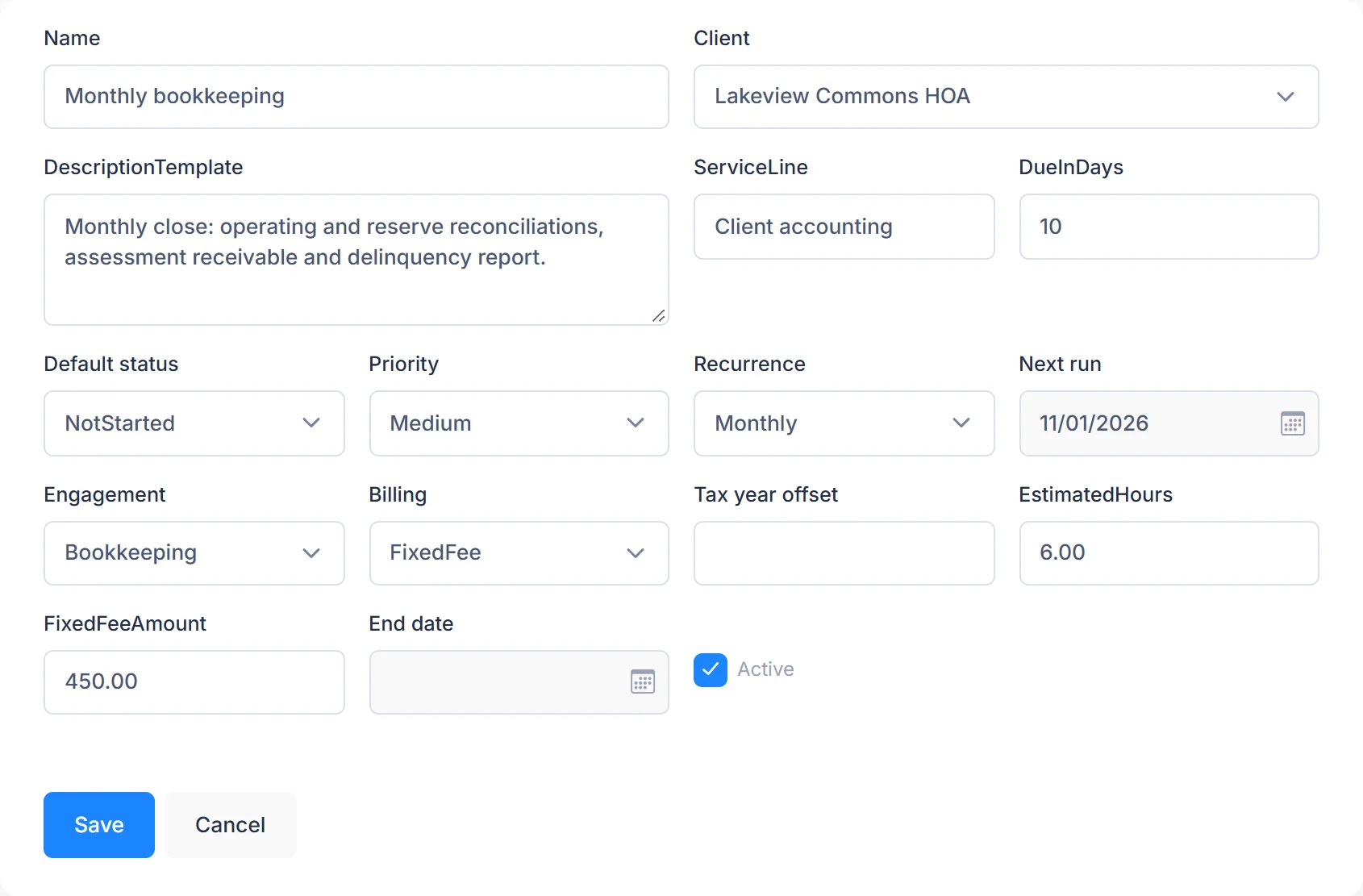Open the End date calendar picker icon
Screen dimensions: 1363x896
coord(642,681)
